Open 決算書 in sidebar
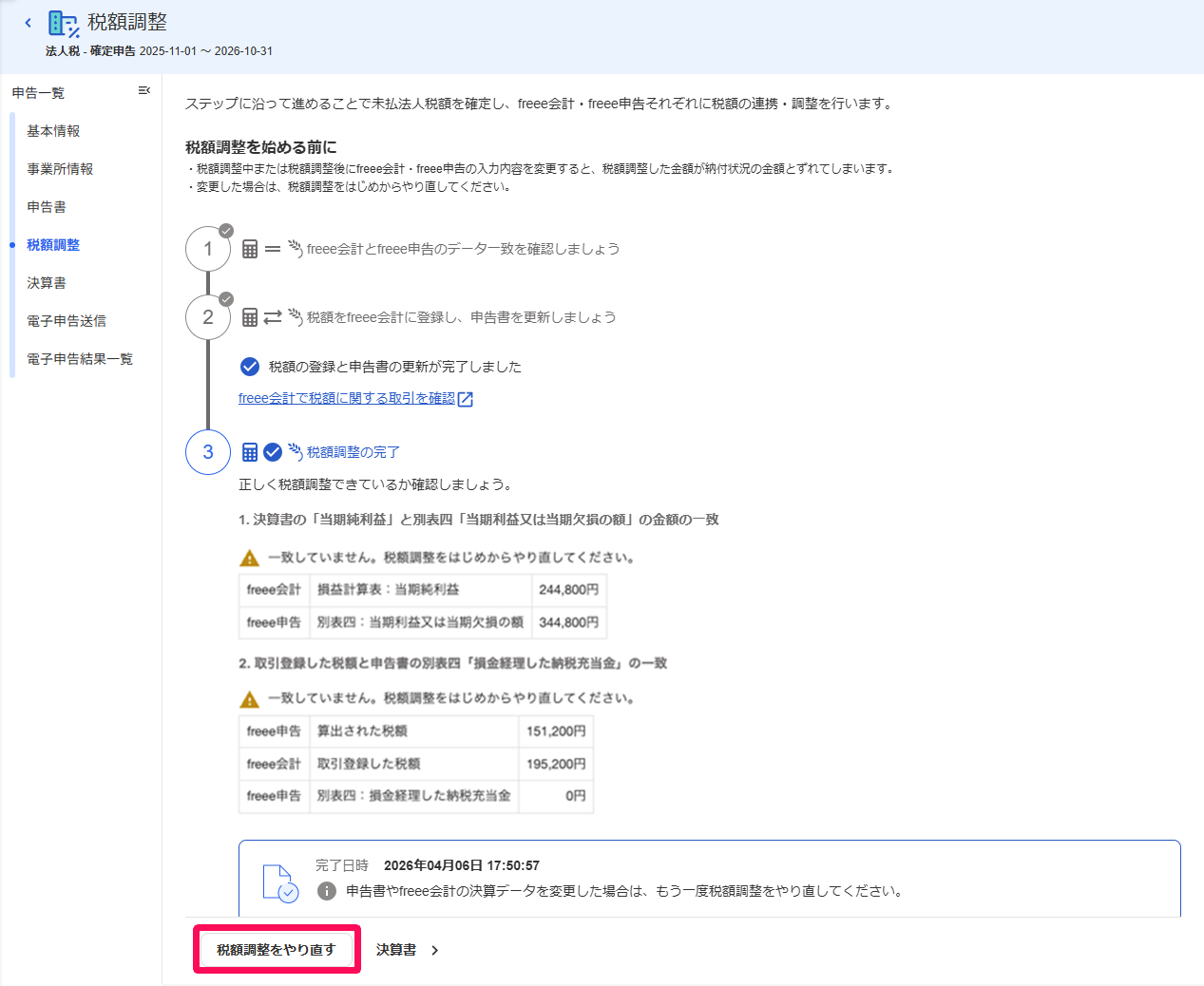The height and width of the screenshot is (986, 1204). [x=47, y=283]
